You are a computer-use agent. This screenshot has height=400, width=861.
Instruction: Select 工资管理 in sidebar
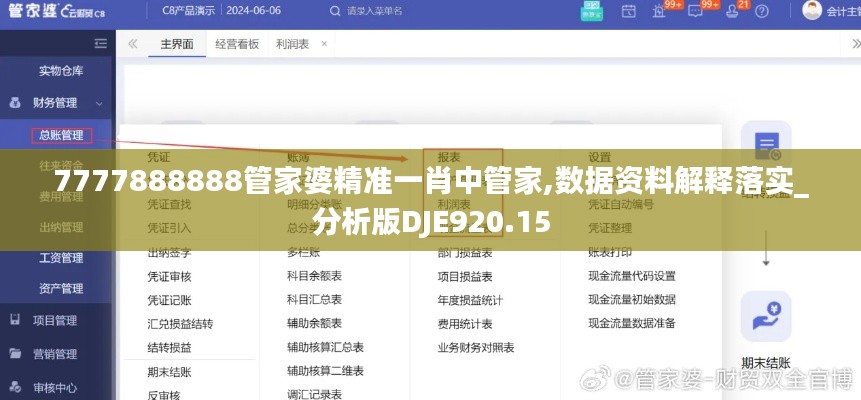(x=61, y=258)
